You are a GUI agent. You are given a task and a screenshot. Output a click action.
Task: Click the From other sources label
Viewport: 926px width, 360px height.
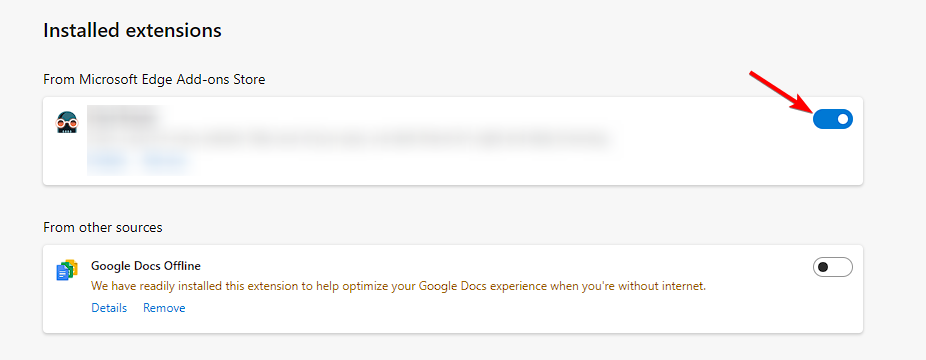tap(103, 227)
